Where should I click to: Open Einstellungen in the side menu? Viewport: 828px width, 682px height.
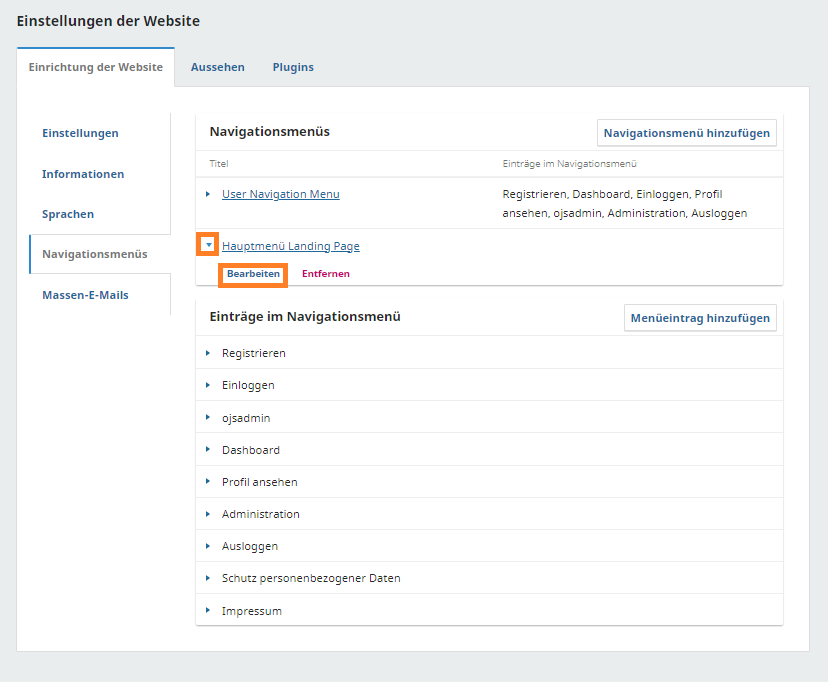point(80,133)
